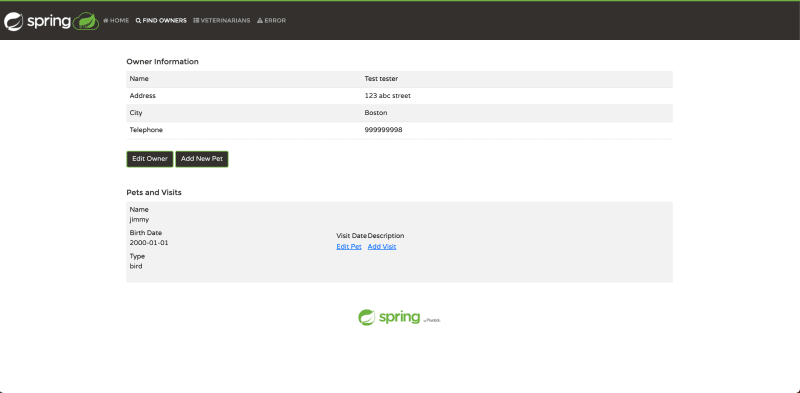Follow the Edit Pet link
Image resolution: width=800 pixels, height=393 pixels.
[349, 247]
